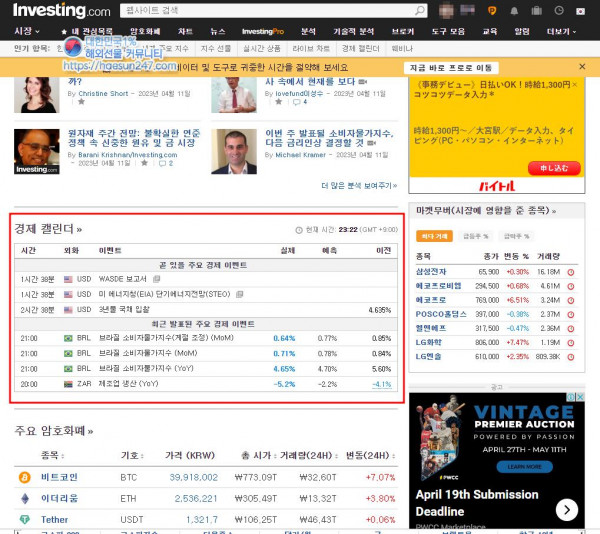Click the Investing.com logo
Screen dimensions: 600x534
(x=62, y=10)
